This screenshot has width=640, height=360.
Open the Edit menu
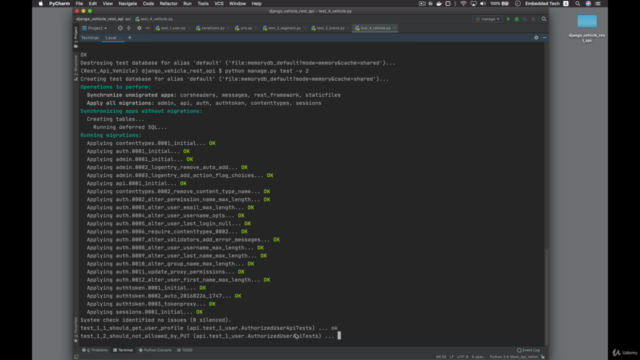tap(93, 4)
